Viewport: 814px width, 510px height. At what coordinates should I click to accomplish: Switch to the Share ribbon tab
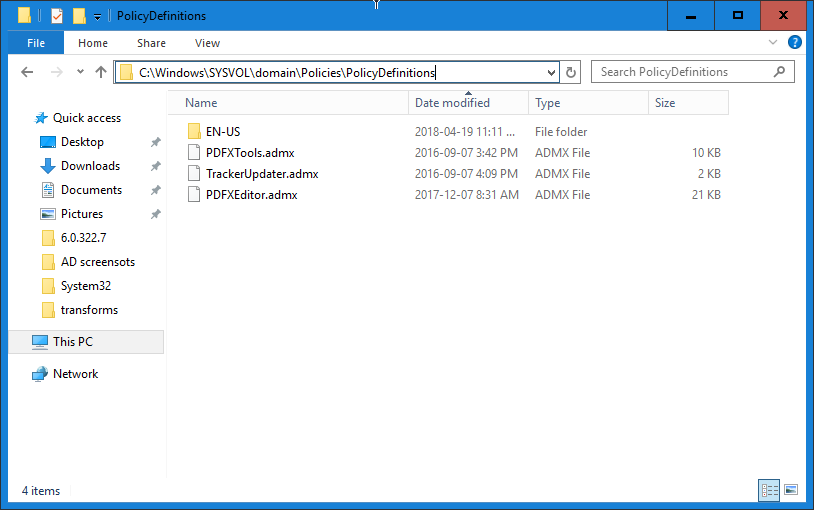point(151,43)
